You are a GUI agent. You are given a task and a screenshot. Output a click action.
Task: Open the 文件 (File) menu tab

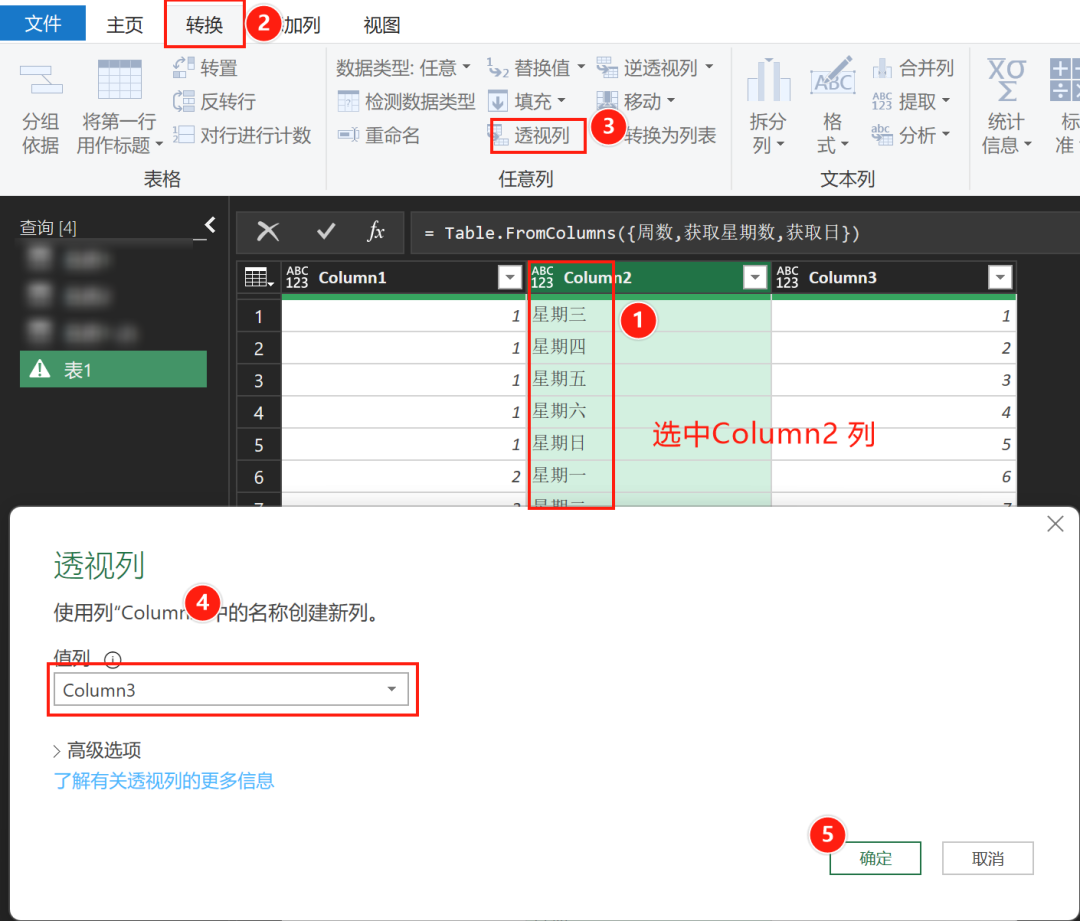click(x=42, y=24)
